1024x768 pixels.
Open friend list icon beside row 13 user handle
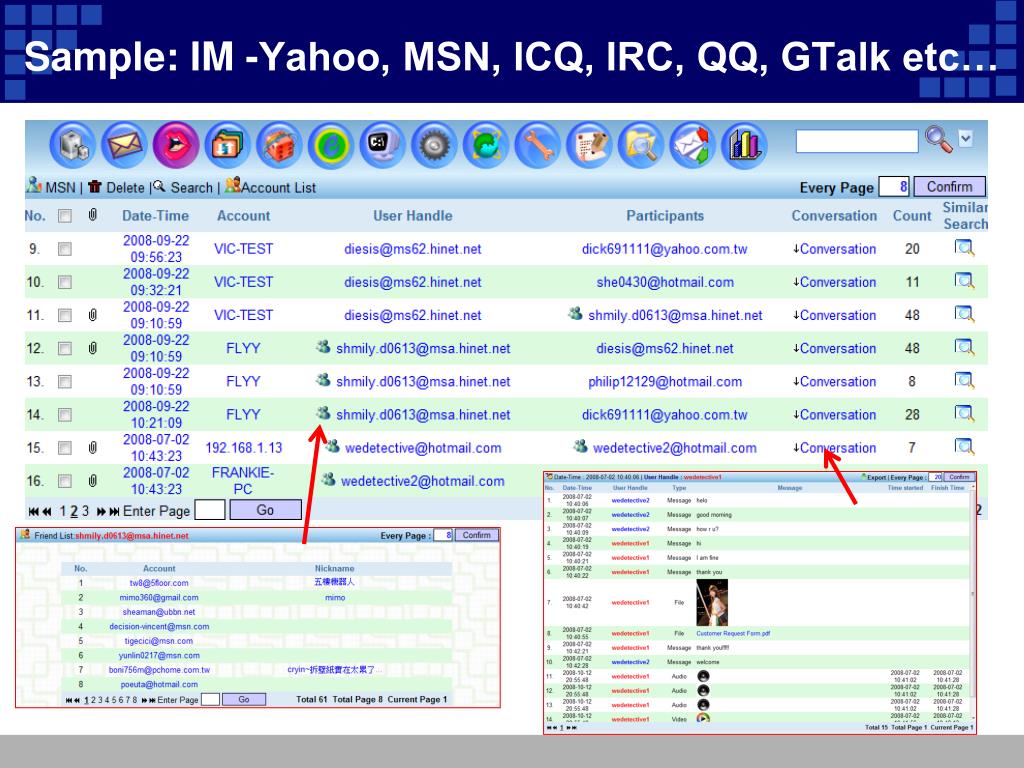pyautogui.click(x=323, y=379)
